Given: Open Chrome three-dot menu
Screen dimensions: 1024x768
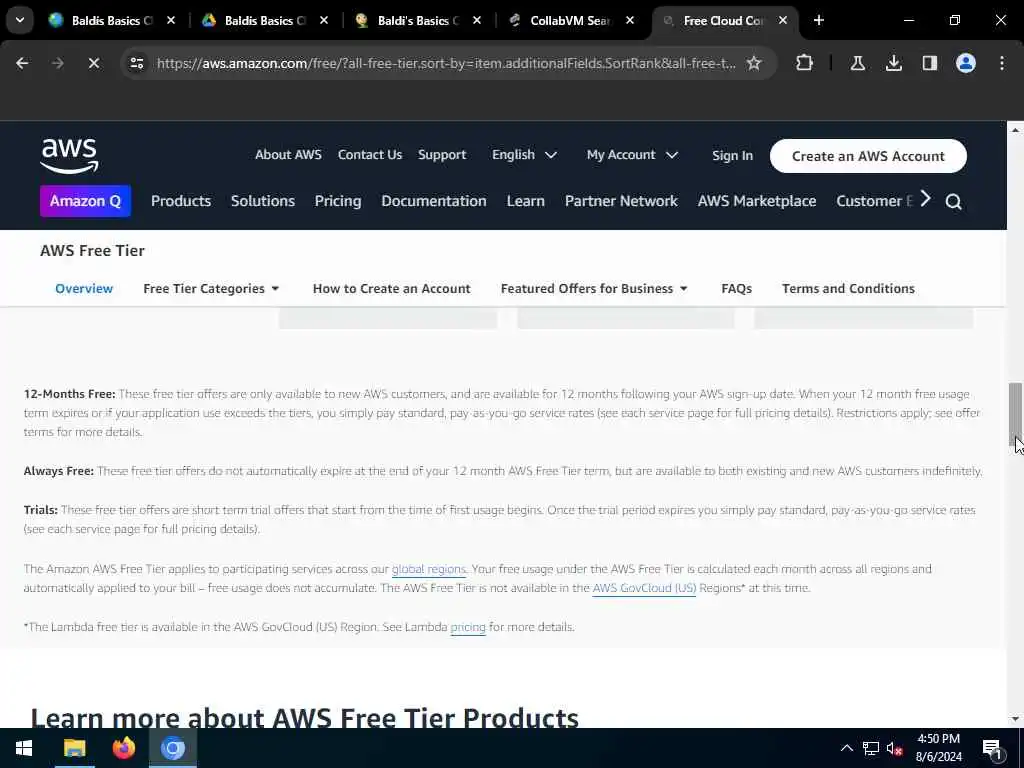Looking at the screenshot, I should click(x=1001, y=63).
